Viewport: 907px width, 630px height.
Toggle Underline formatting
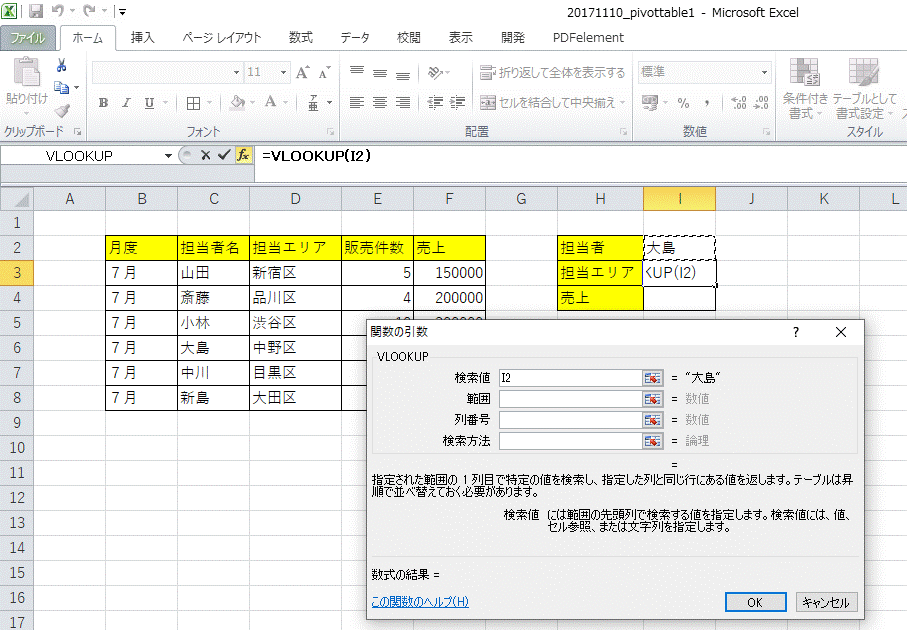149,103
